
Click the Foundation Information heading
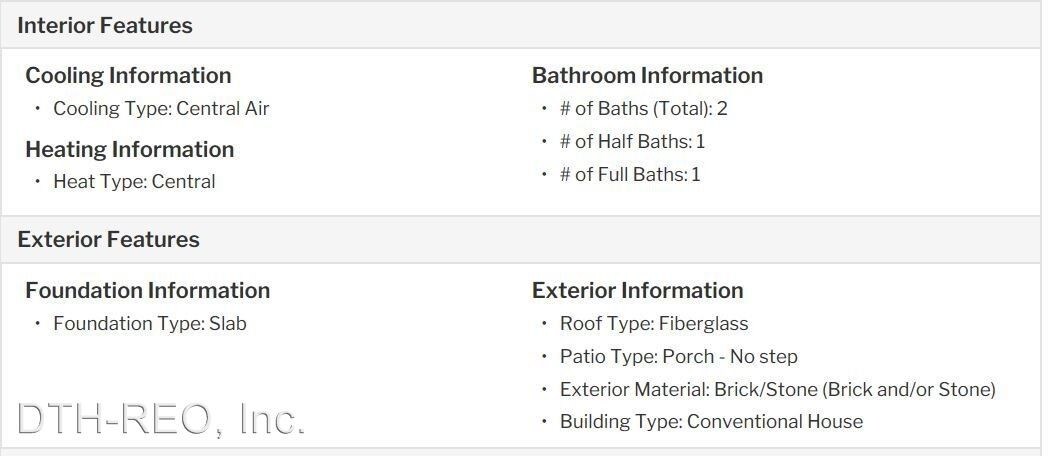pos(148,291)
